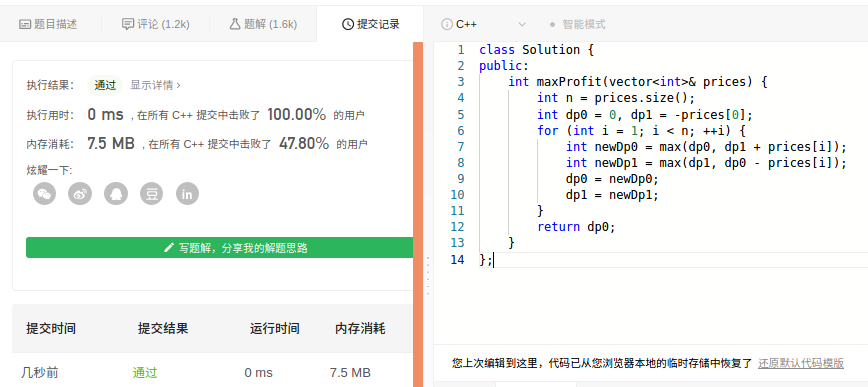Click line 5 dp0 dp1 initialization
Screen dimensions: 868x387
645,115
